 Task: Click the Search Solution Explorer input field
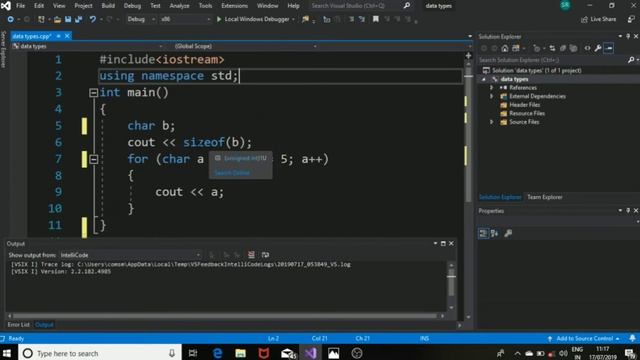click(552, 60)
